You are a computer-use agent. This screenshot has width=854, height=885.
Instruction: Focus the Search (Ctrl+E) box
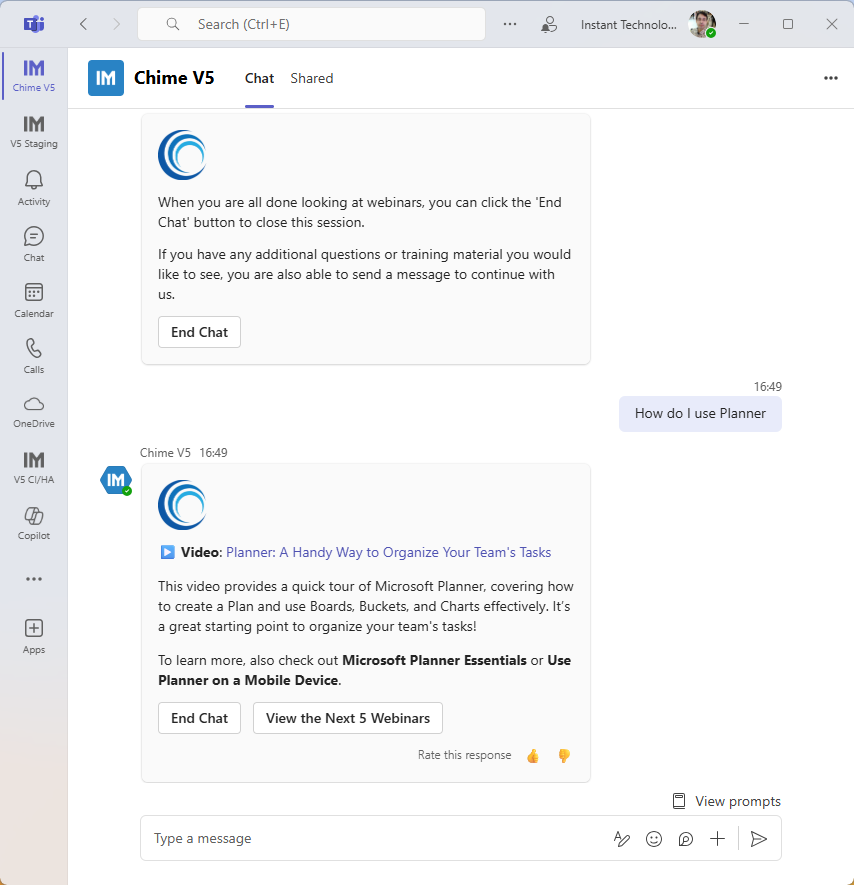click(x=312, y=24)
